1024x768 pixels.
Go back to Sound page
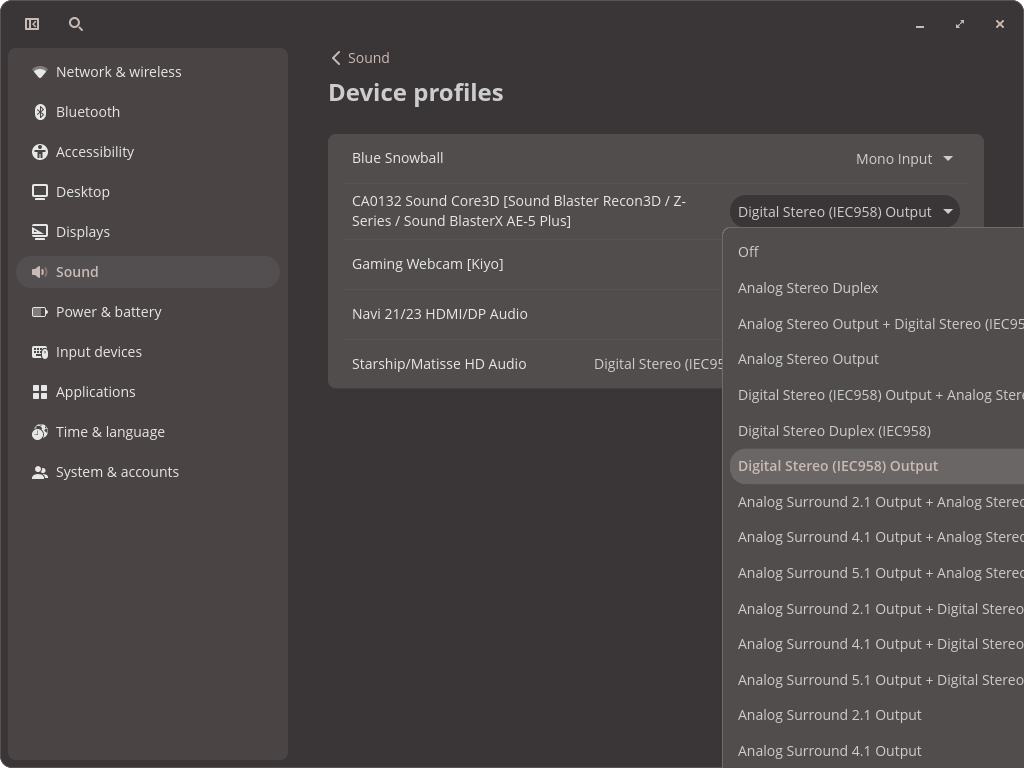point(360,58)
